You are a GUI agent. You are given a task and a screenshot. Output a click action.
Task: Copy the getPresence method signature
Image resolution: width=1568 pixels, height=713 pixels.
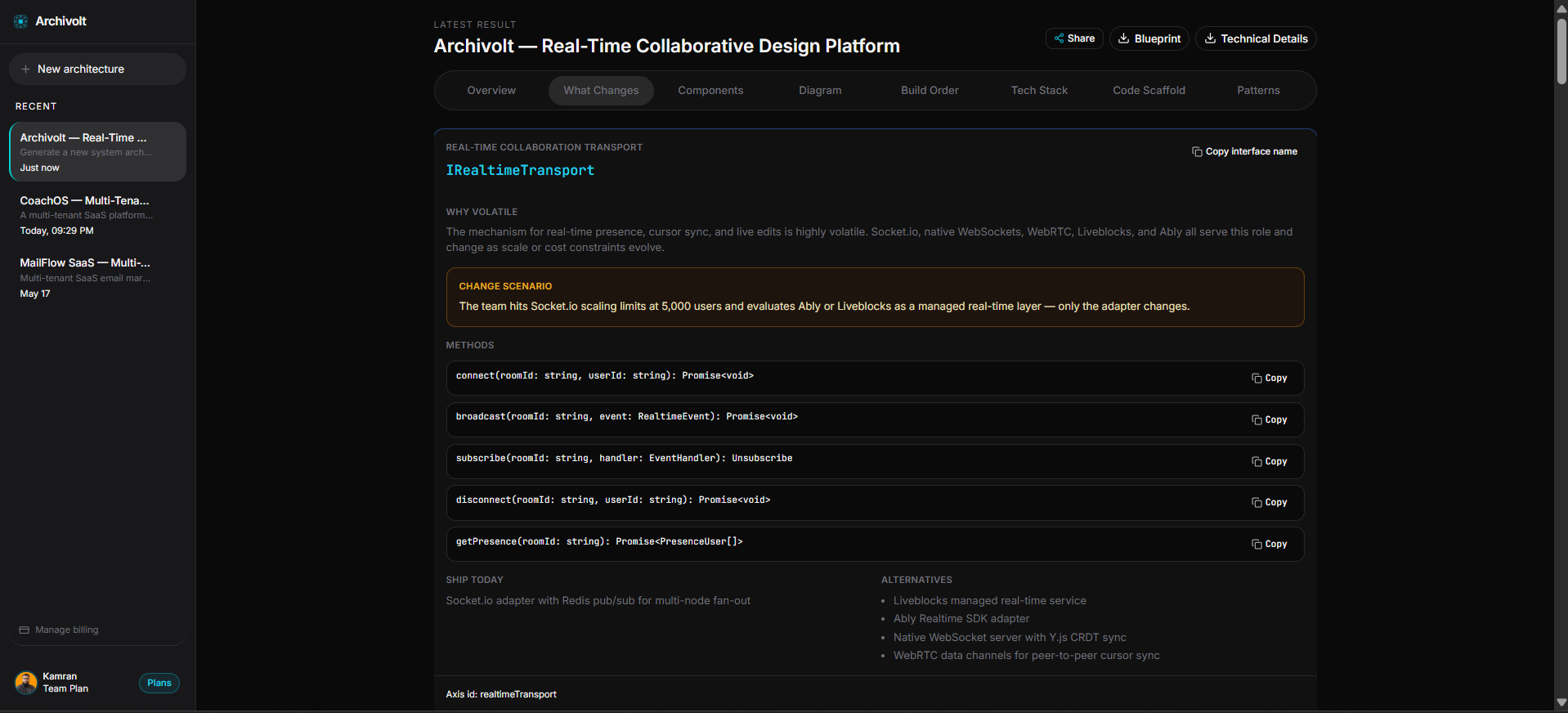coord(1269,545)
